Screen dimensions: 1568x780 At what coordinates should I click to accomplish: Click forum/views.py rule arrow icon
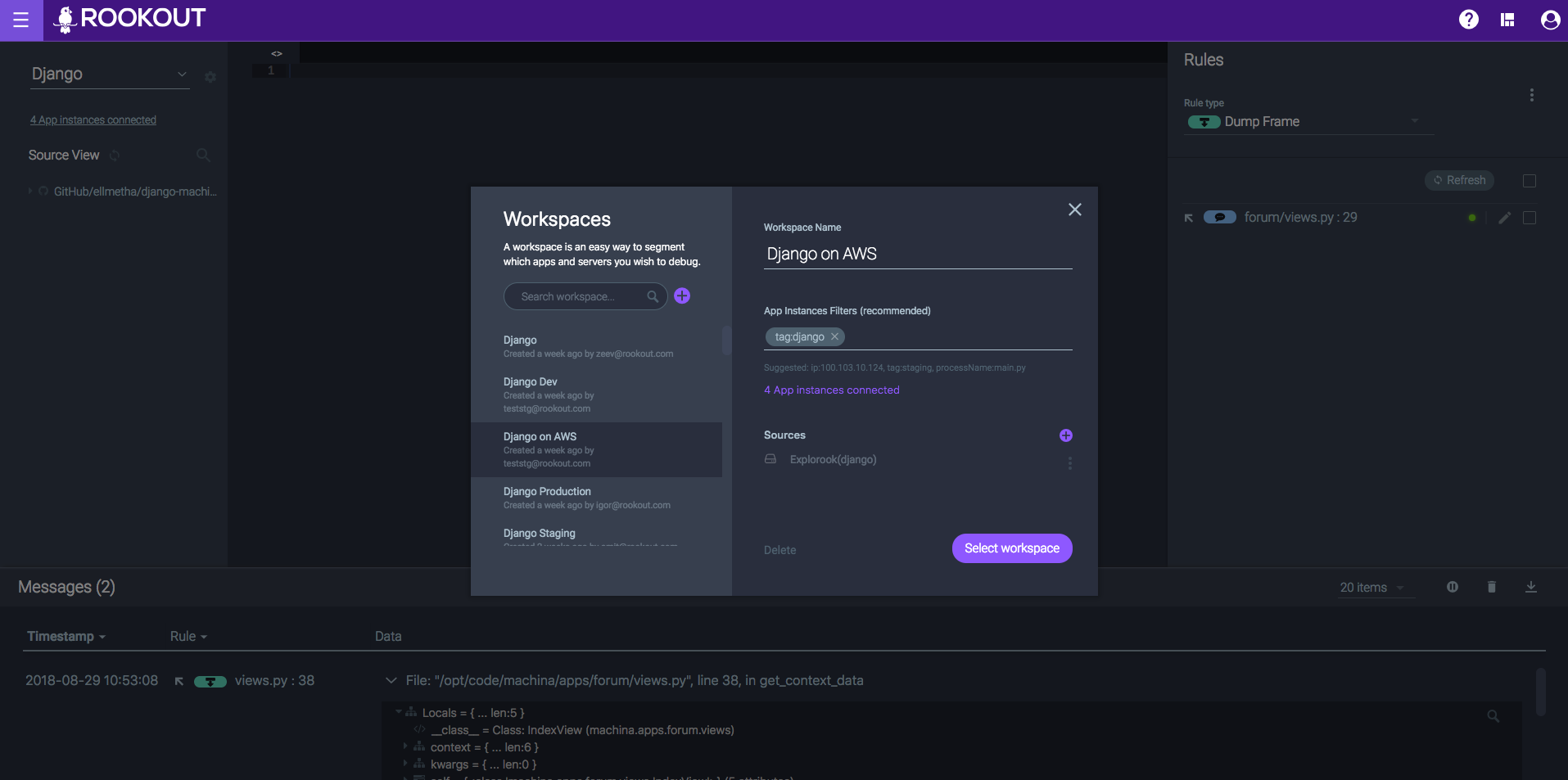[1189, 218]
